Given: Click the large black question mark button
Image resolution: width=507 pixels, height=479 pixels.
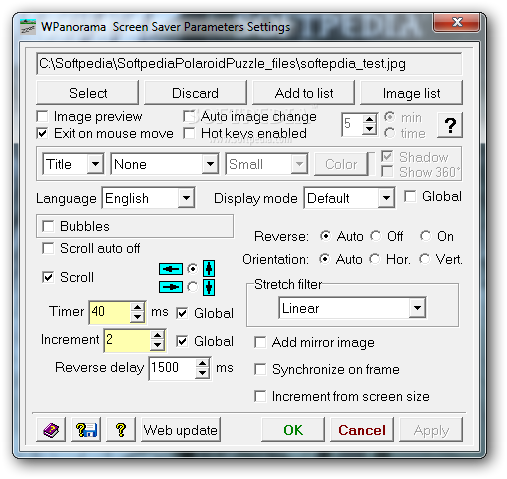Looking at the screenshot, I should click(x=450, y=125).
